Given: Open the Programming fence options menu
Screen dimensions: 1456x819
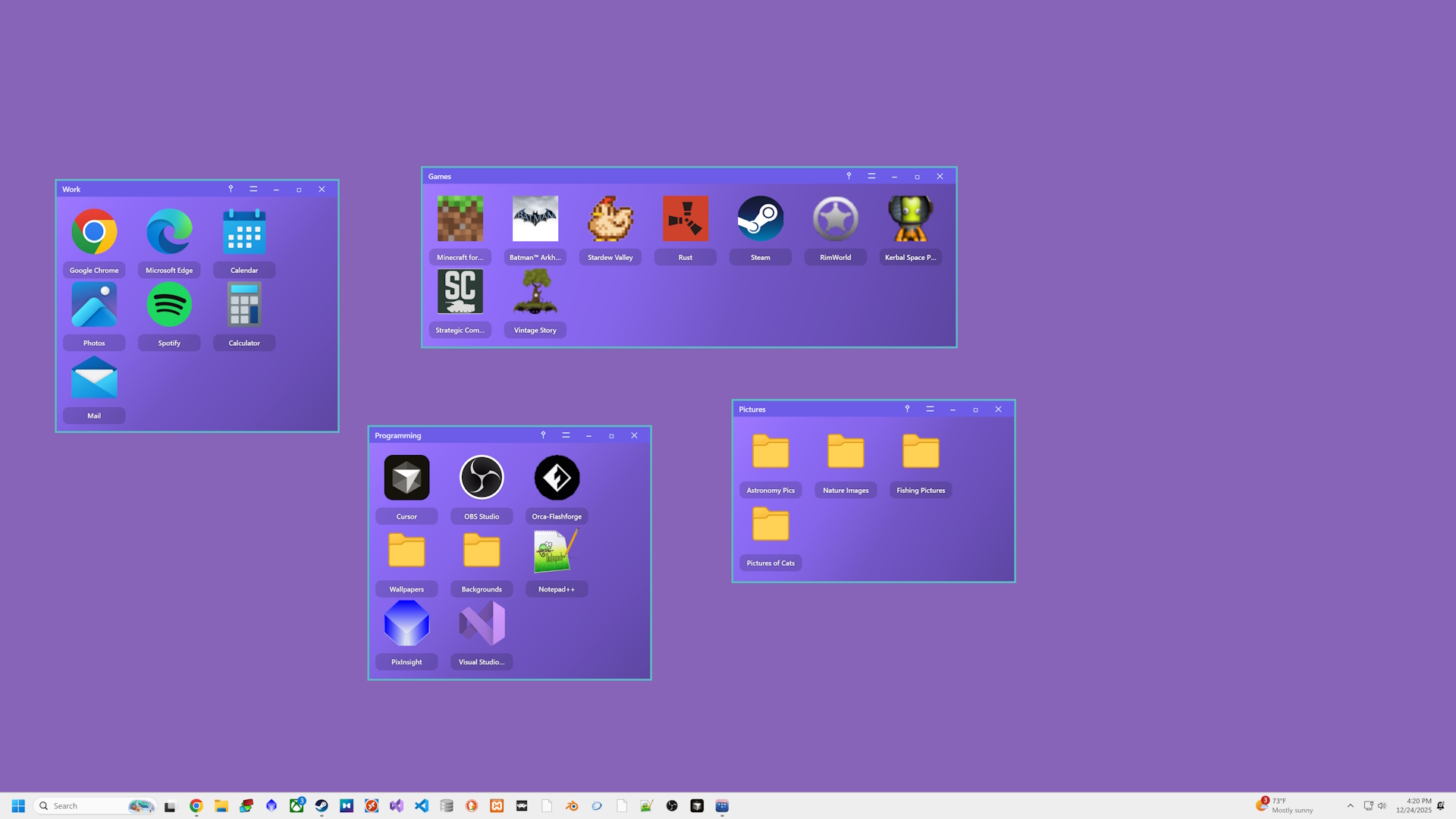Looking at the screenshot, I should pyautogui.click(x=566, y=435).
